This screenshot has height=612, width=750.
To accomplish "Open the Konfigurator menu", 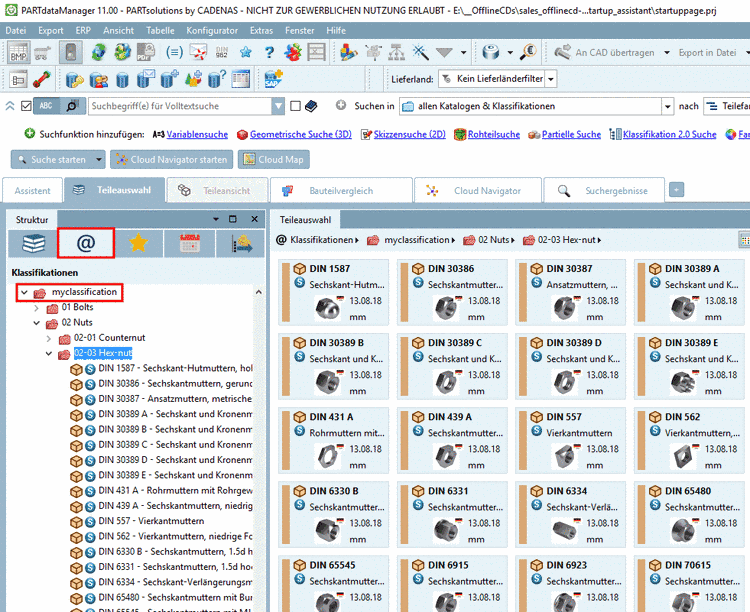I will coord(212,30).
